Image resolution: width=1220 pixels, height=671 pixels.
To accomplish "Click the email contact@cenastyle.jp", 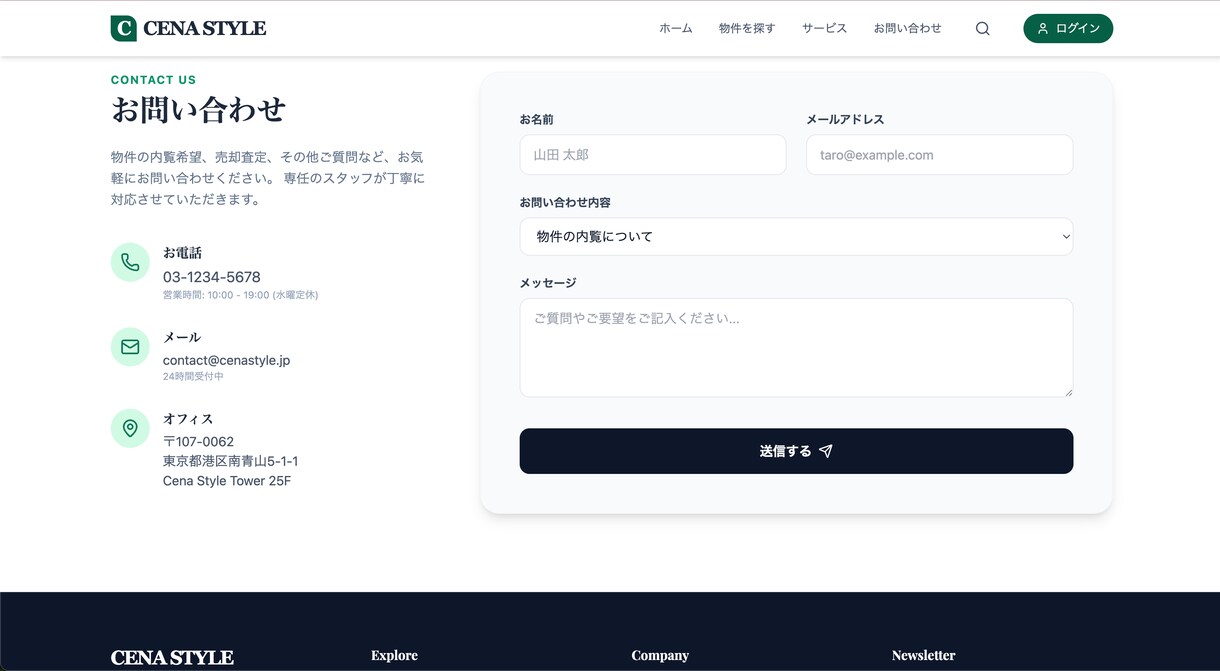I will click(227, 360).
